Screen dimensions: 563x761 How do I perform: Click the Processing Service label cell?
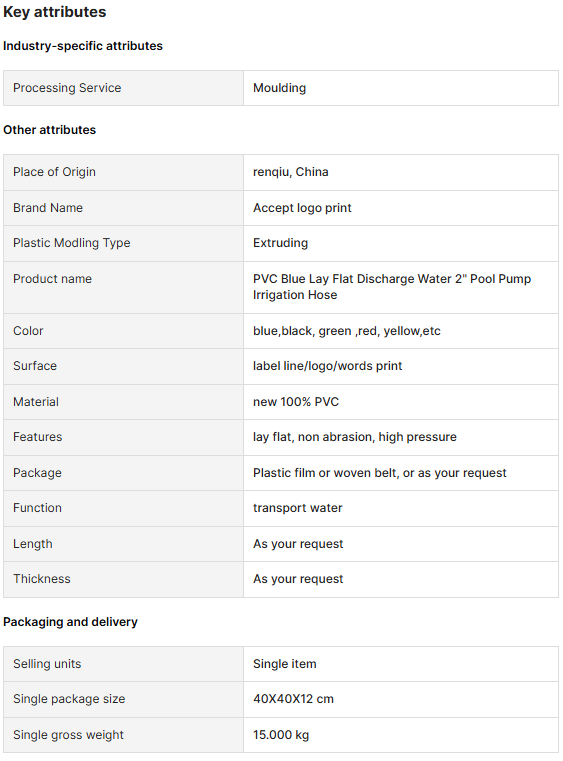coord(123,88)
